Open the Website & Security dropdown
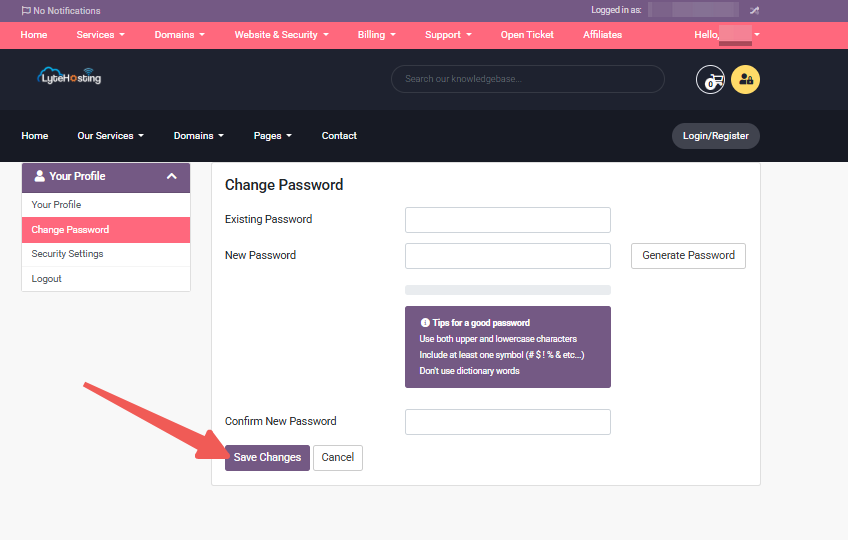Screen dimensions: 848x540 [x=281, y=35]
